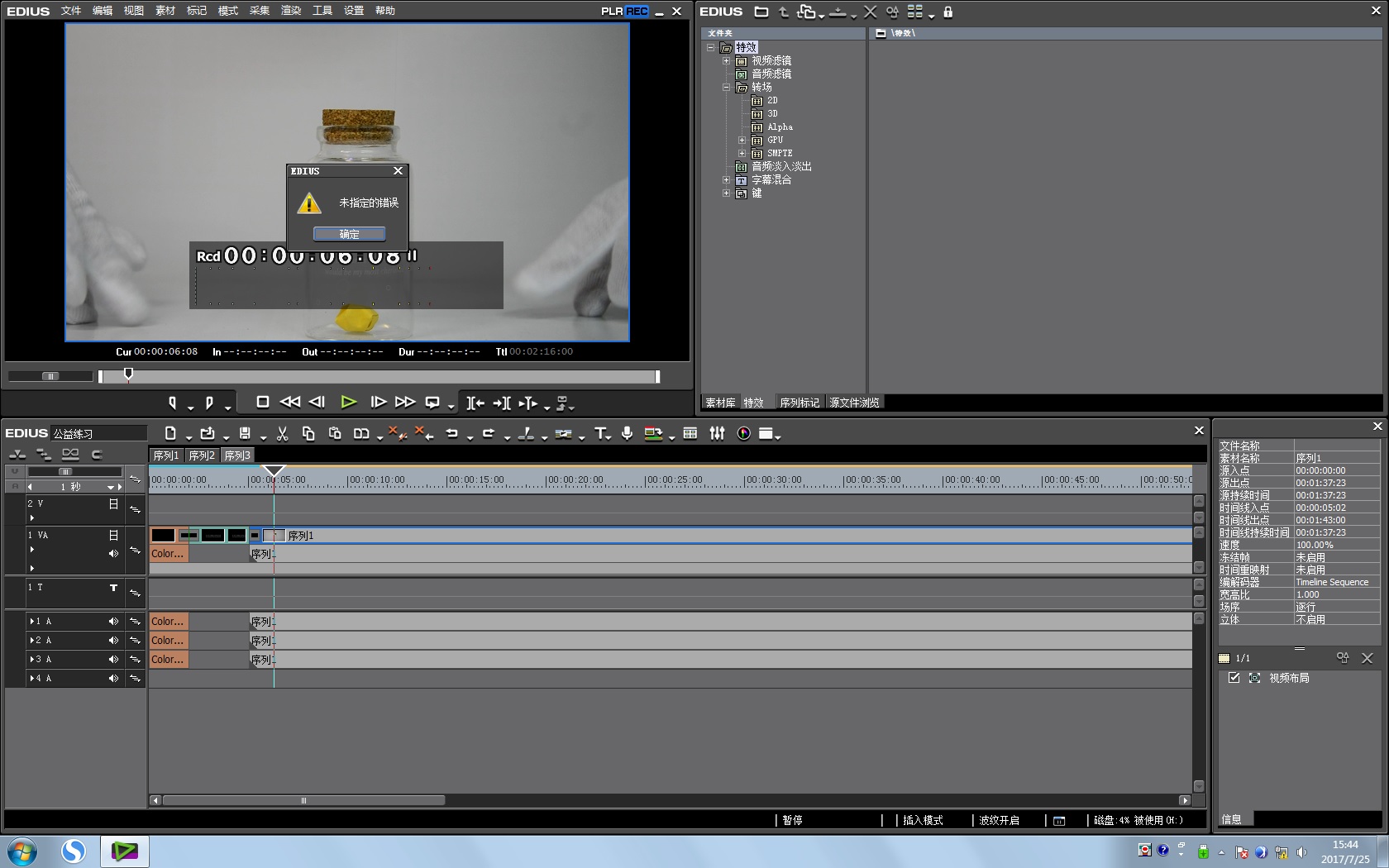Uncheck the 视频布局 checkbox in the info panel
The height and width of the screenshot is (868, 1389).
pos(1234,678)
